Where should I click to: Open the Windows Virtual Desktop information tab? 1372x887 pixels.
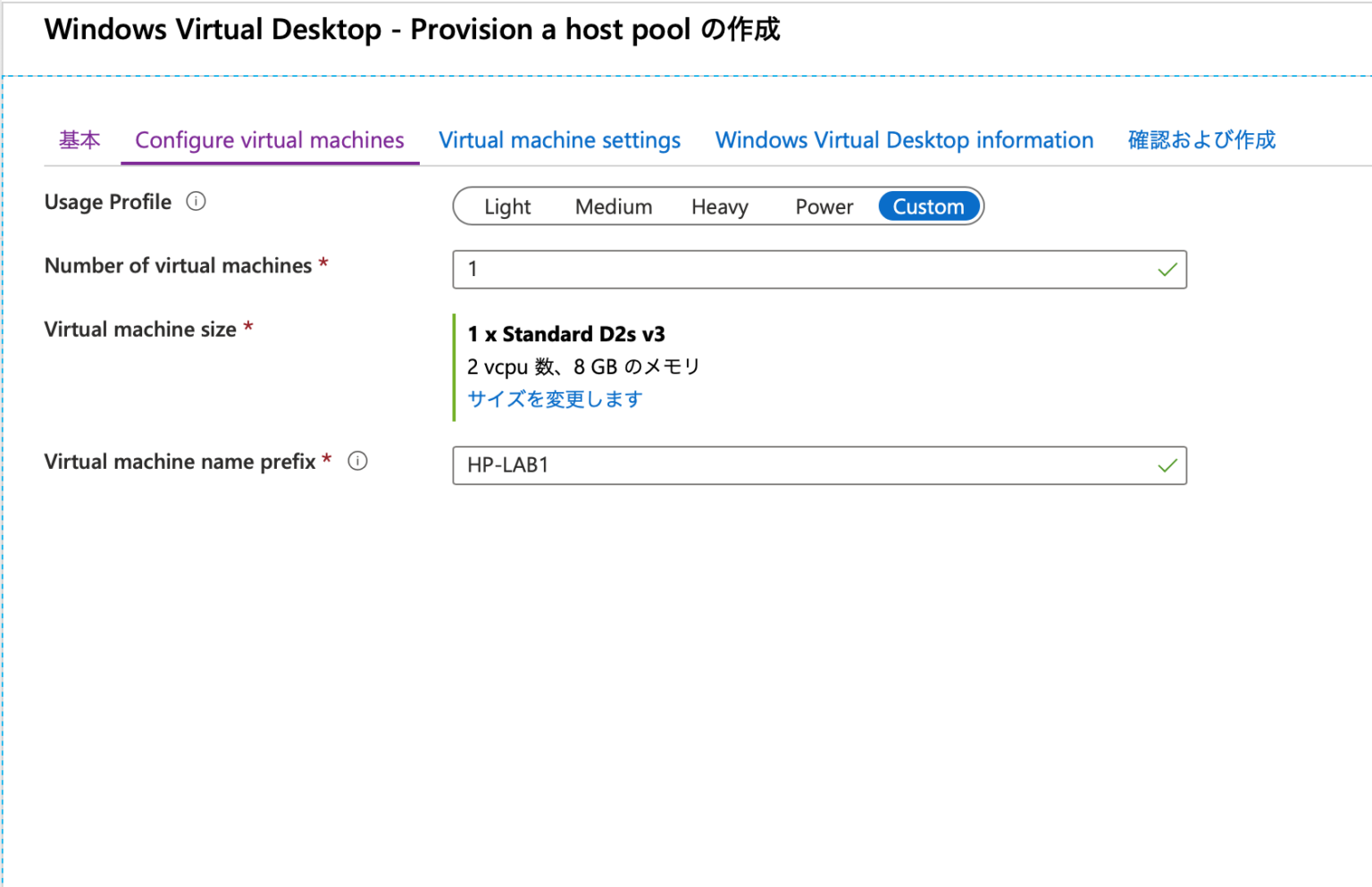(904, 140)
